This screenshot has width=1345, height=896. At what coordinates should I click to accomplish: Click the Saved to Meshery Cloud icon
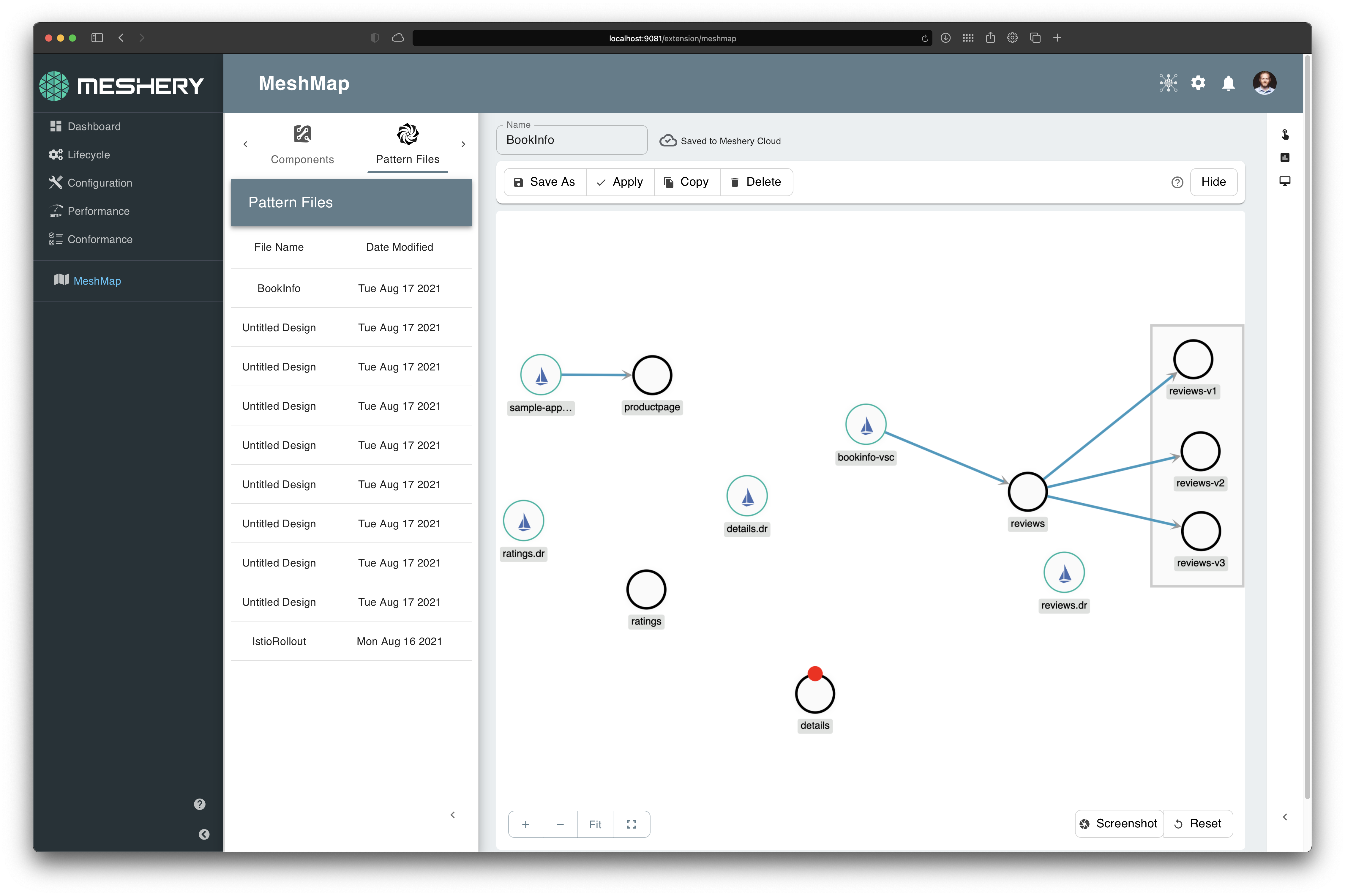tap(667, 141)
